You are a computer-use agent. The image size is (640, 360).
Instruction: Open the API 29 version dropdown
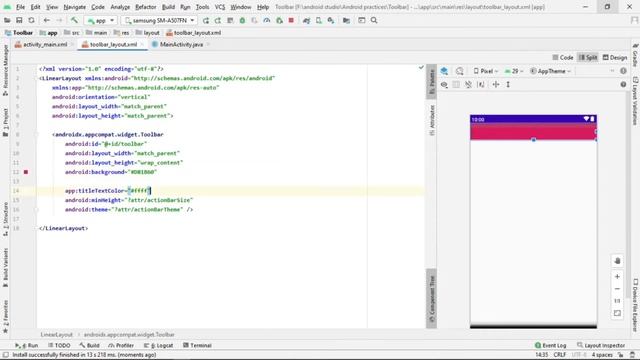(x=514, y=71)
